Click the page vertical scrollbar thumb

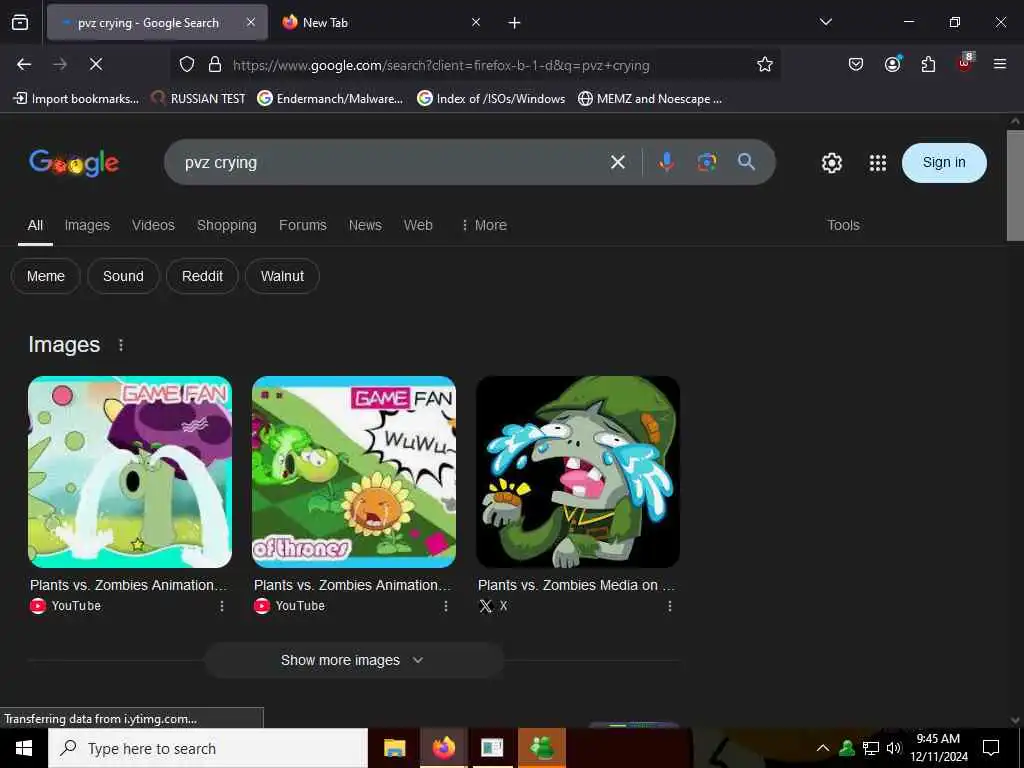[x=1015, y=185]
